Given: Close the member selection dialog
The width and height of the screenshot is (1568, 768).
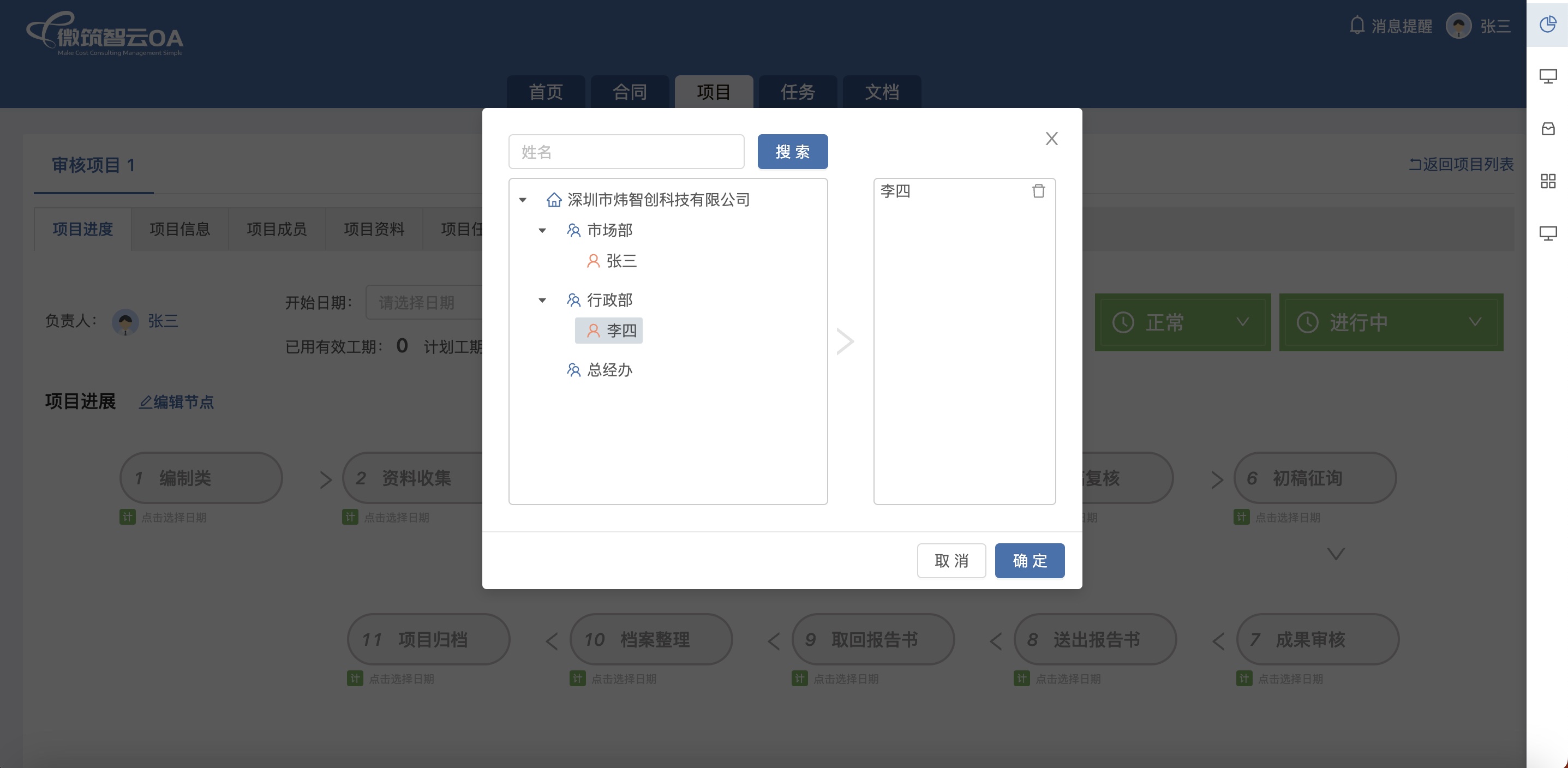Looking at the screenshot, I should [1051, 139].
